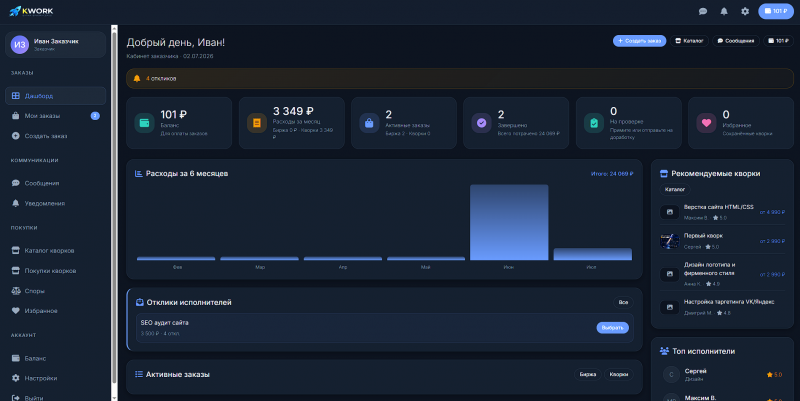Screen dimensions: 800x401
Task: Click the wallet icon on balance card
Action: [144, 123]
